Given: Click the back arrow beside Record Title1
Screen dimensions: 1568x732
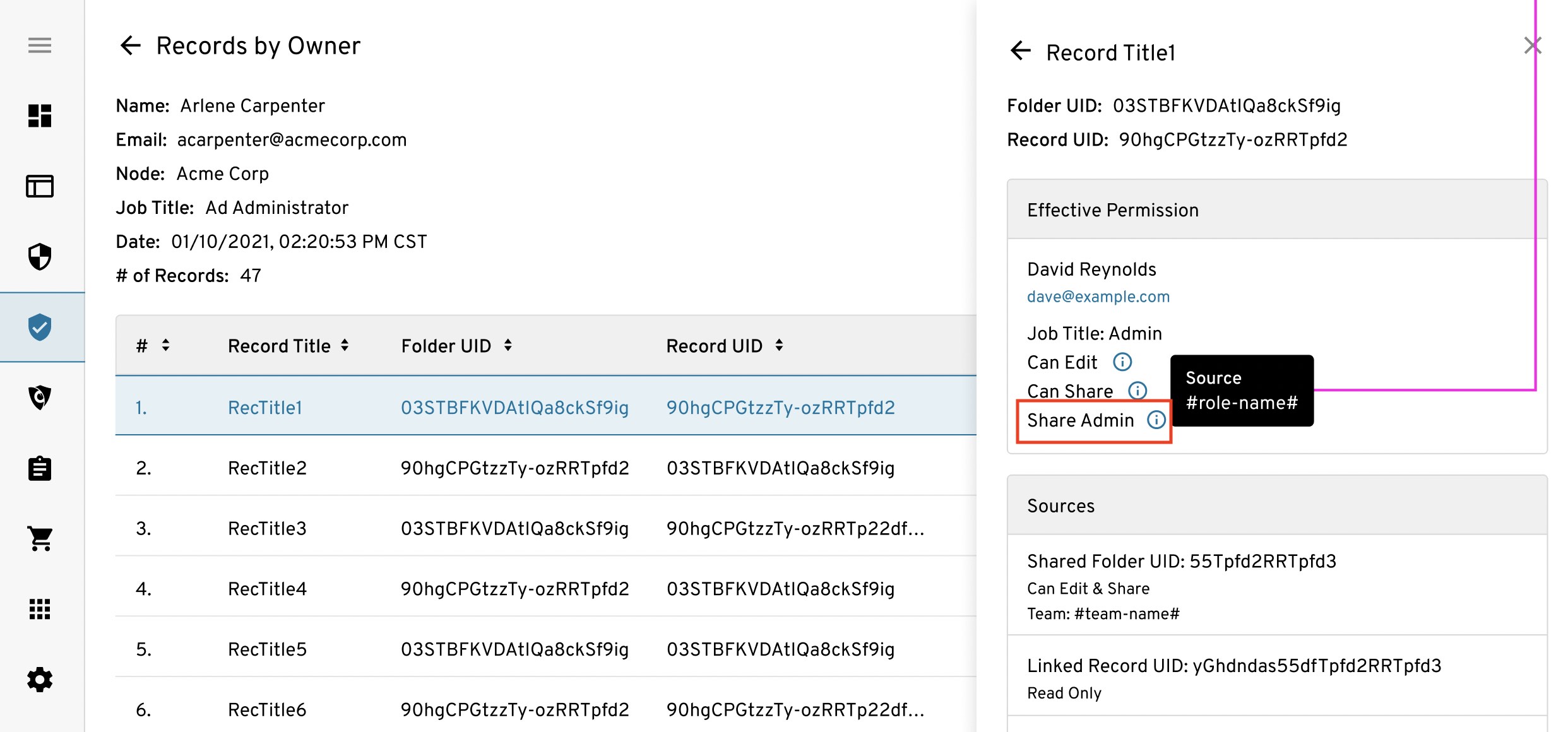Looking at the screenshot, I should [x=1020, y=50].
